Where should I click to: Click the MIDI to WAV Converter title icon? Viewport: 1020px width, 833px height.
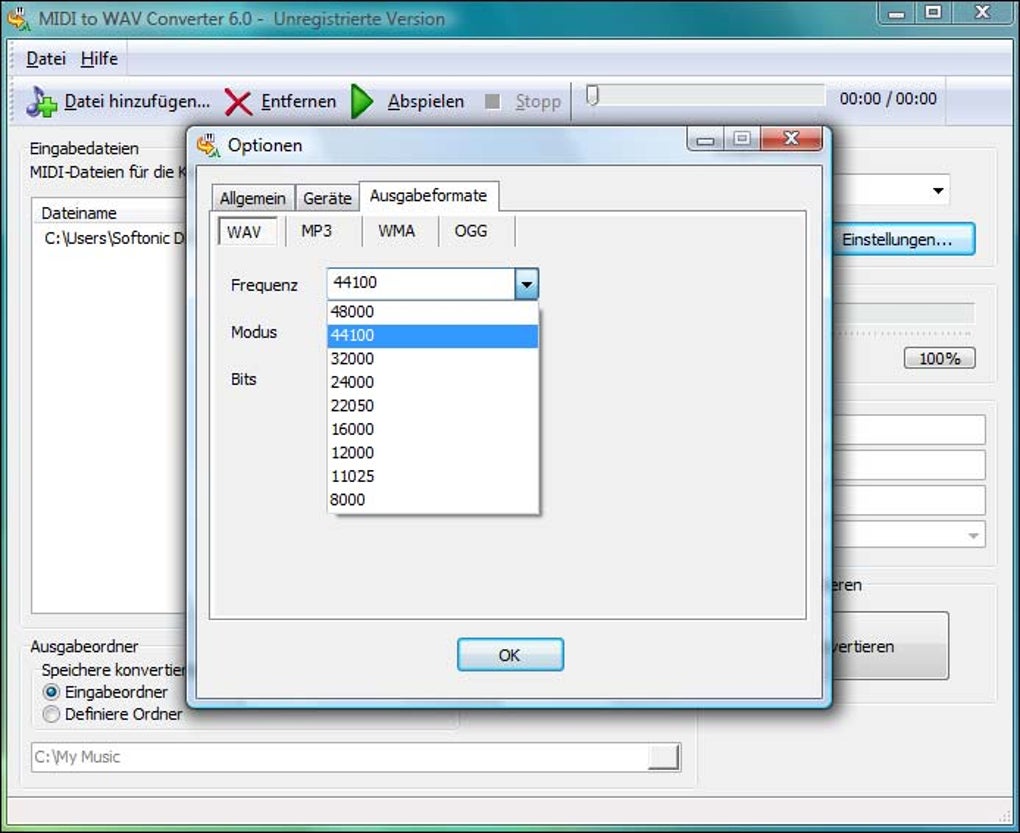[x=18, y=18]
